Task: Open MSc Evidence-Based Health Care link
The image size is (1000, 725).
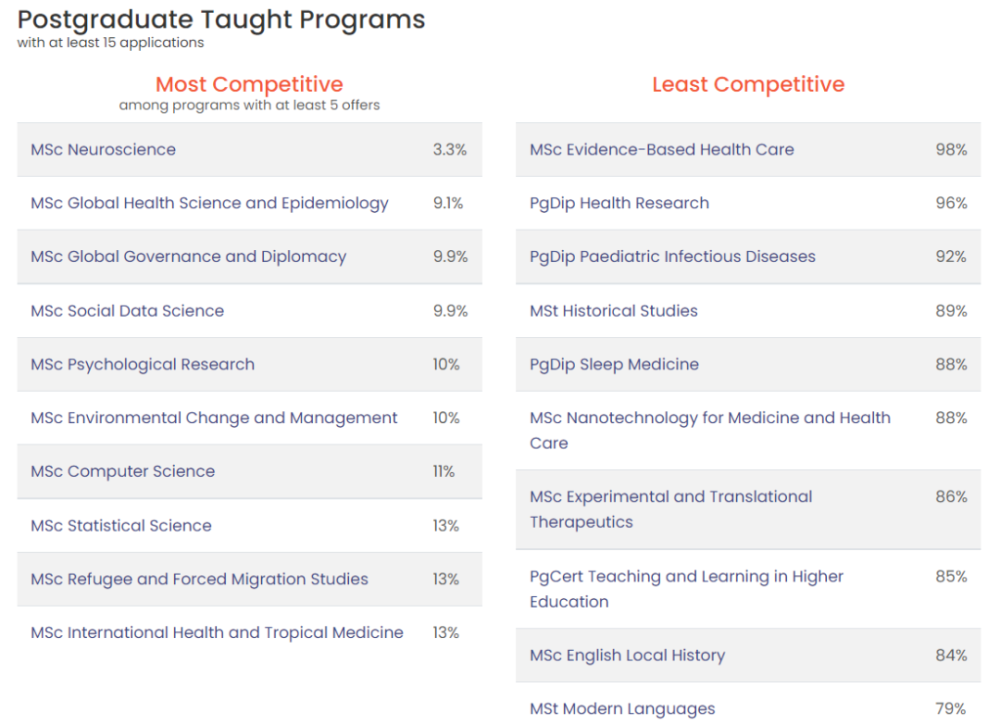Action: 662,149
